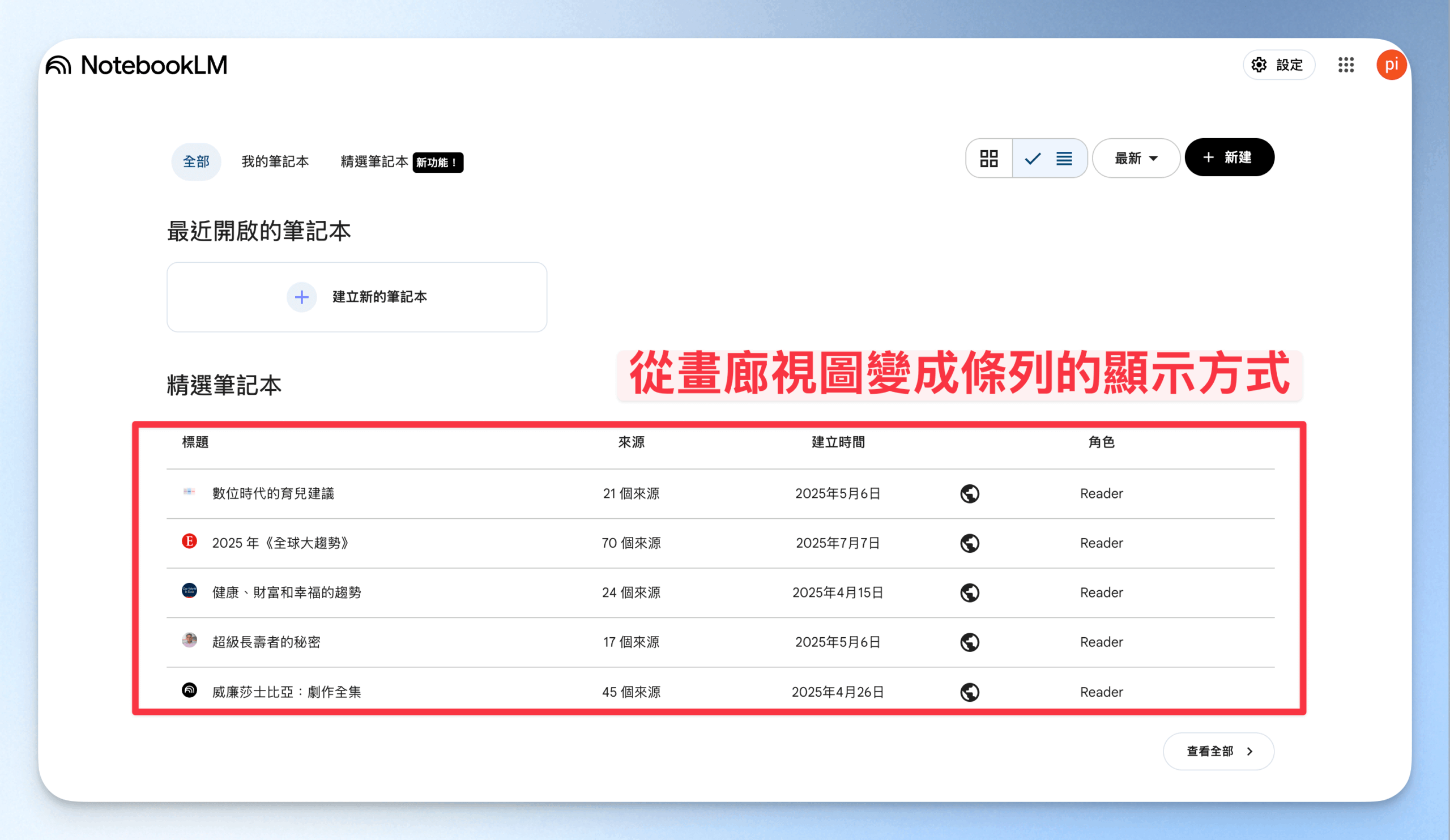Click 建立新的筆記本 card
Screen dimensions: 1450x840
point(357,297)
